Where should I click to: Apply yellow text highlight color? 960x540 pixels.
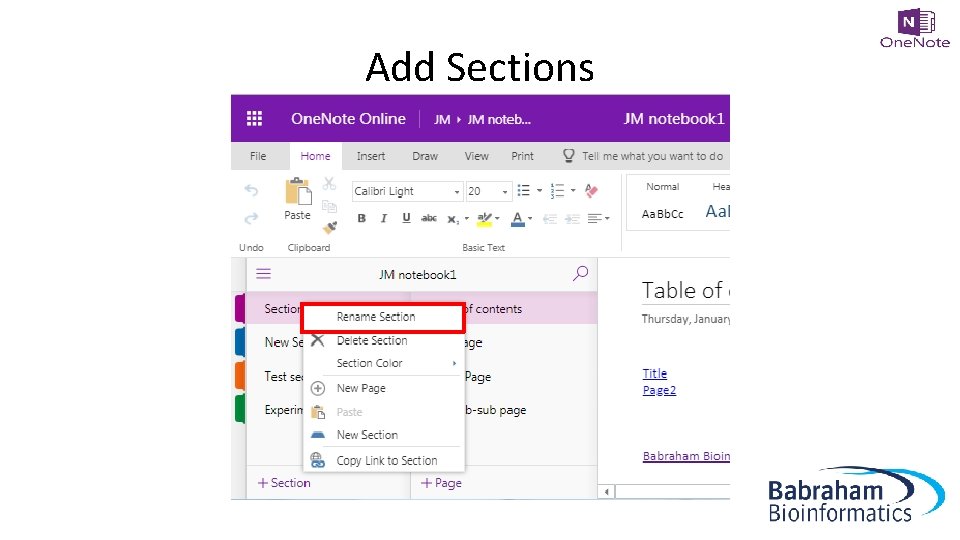point(484,219)
